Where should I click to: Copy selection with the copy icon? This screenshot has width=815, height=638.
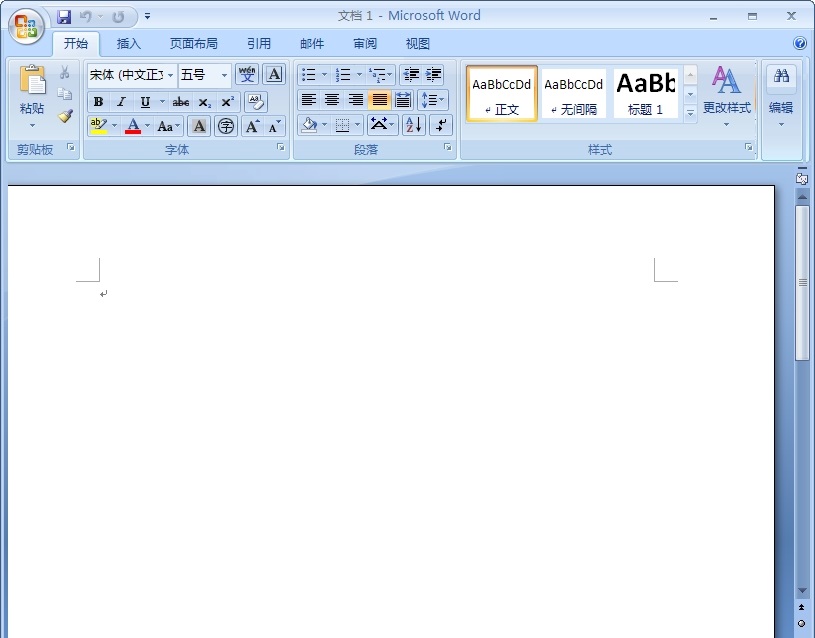tap(64, 94)
